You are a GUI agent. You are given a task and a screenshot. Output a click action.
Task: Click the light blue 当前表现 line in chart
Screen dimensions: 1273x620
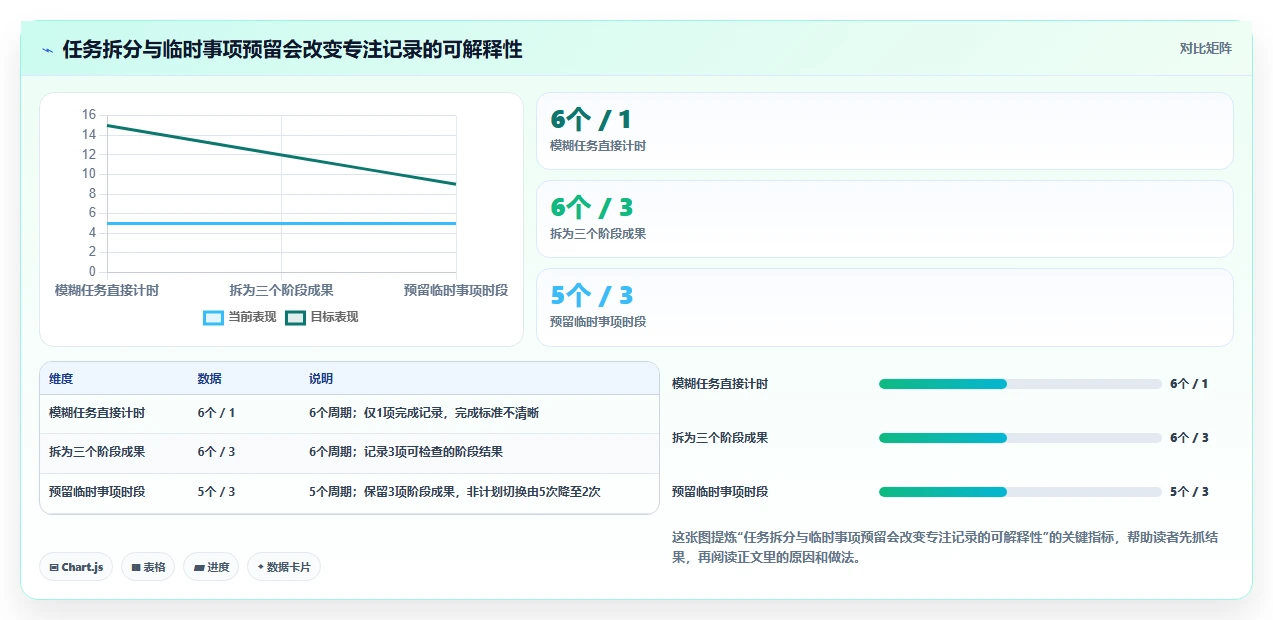click(x=281, y=223)
